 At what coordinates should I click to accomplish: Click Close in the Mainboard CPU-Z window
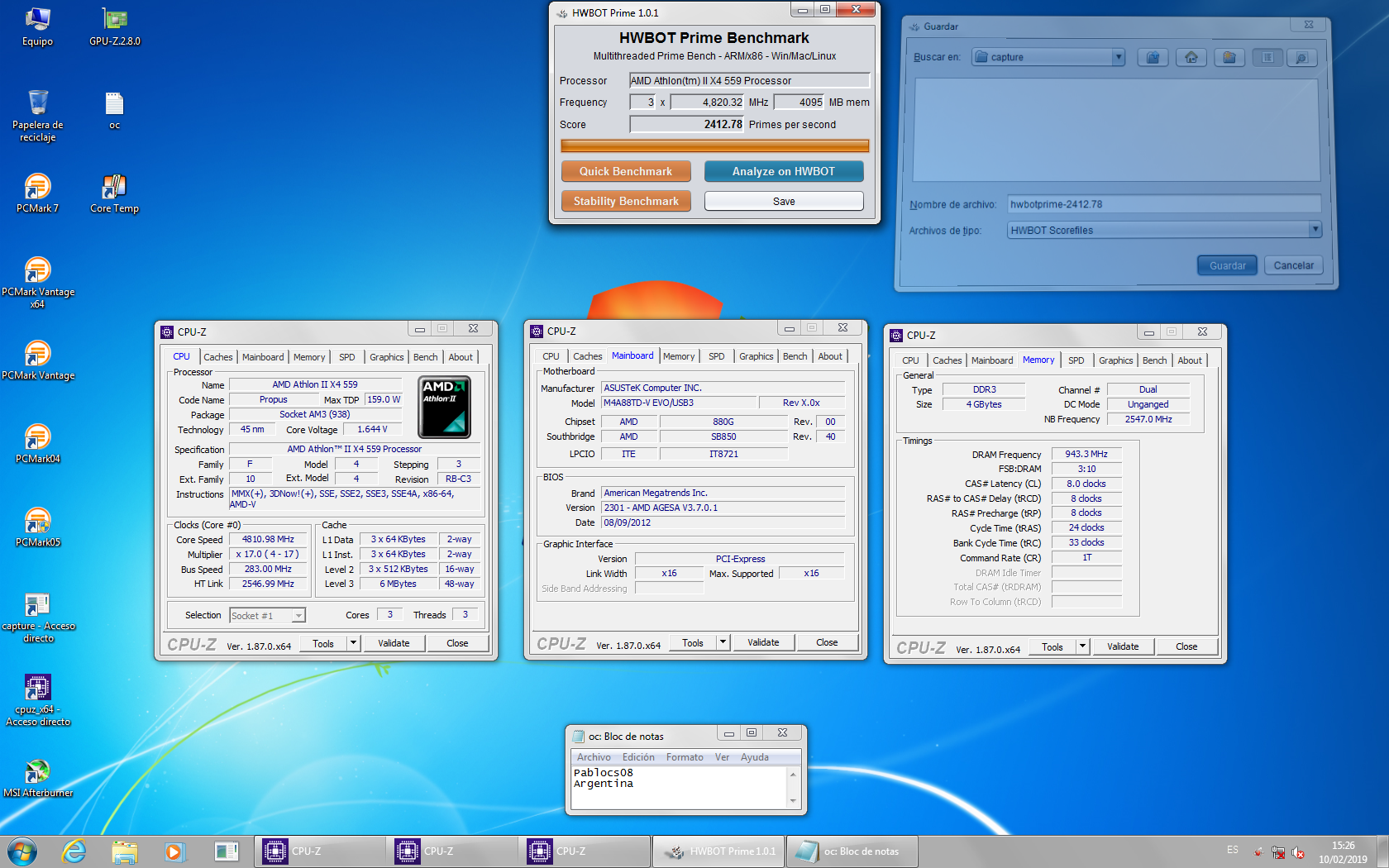(x=827, y=642)
